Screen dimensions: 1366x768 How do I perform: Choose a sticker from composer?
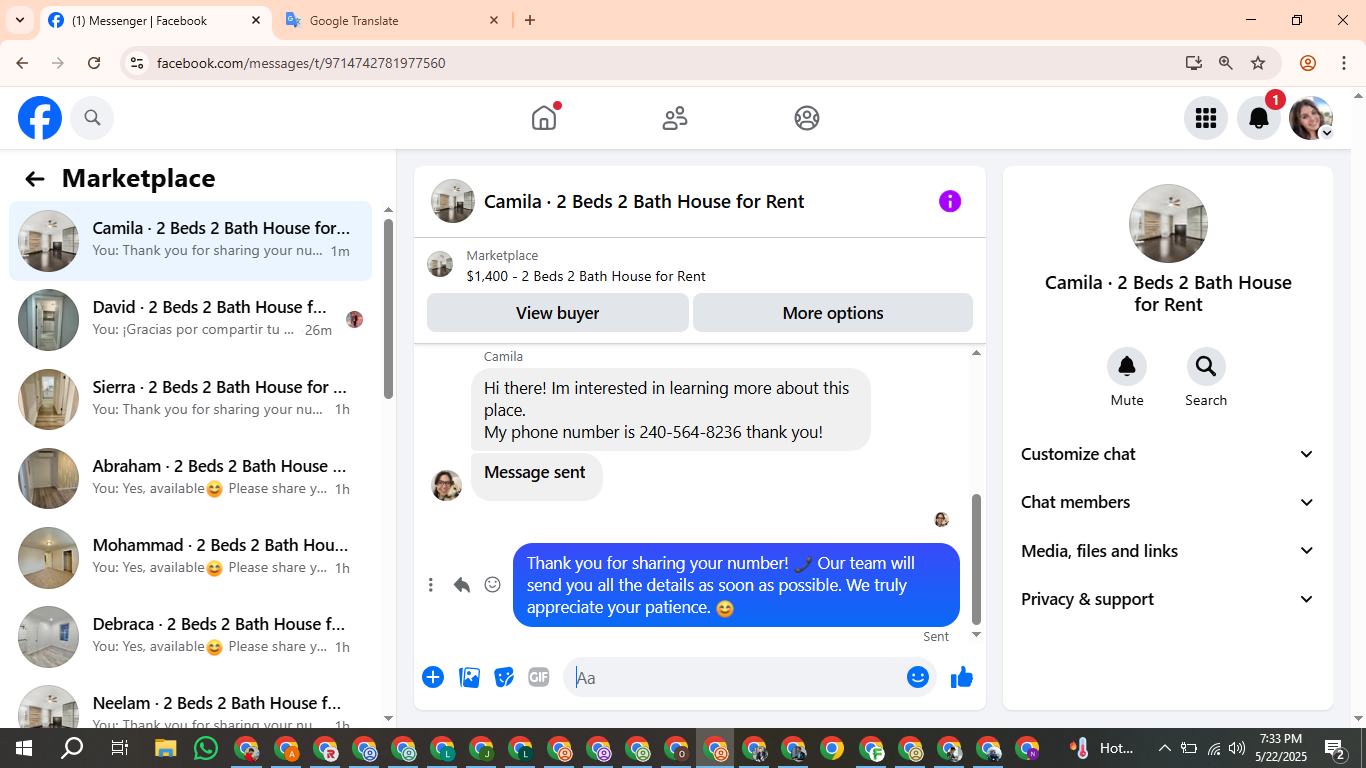tap(504, 677)
